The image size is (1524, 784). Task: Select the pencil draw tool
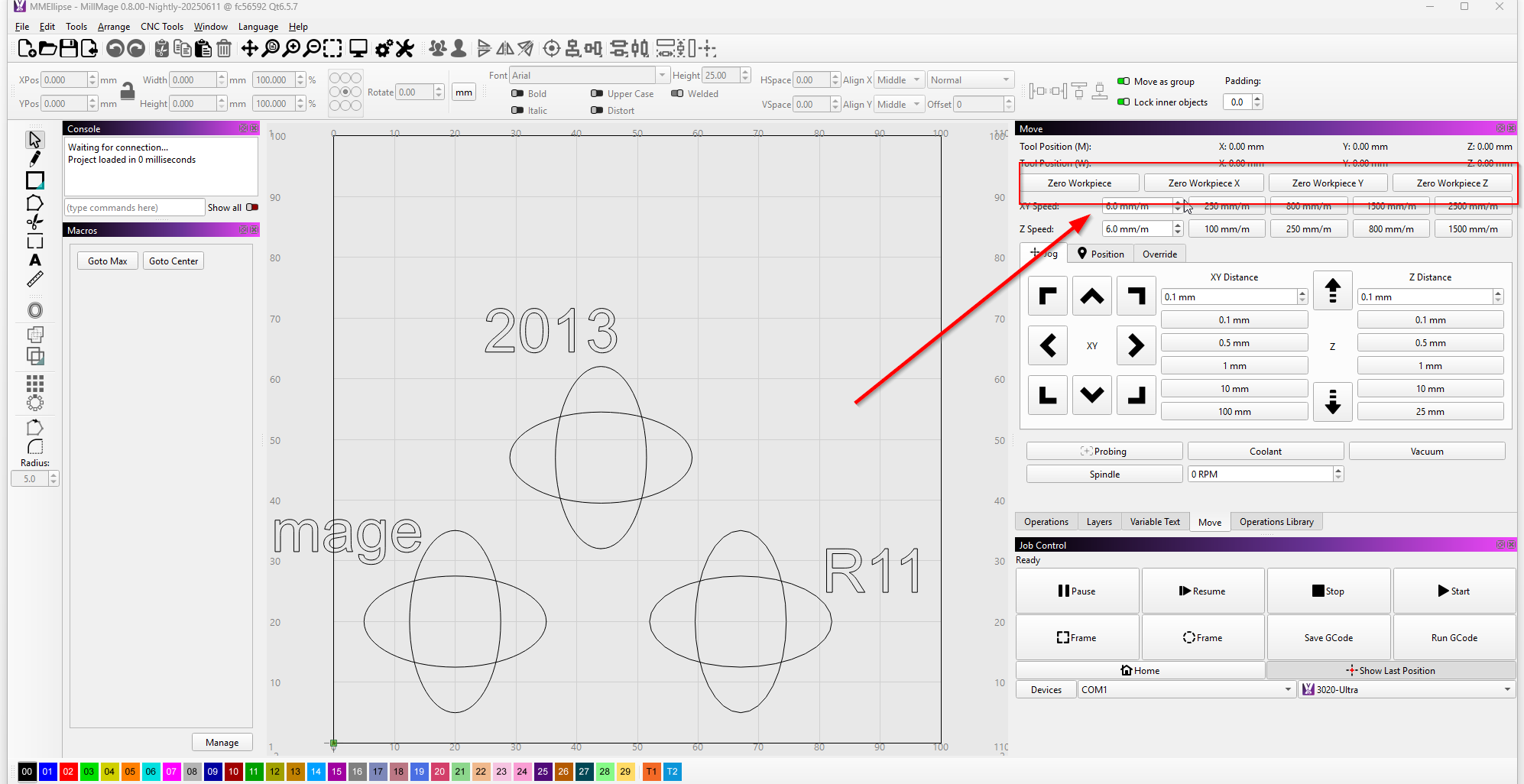pos(34,159)
